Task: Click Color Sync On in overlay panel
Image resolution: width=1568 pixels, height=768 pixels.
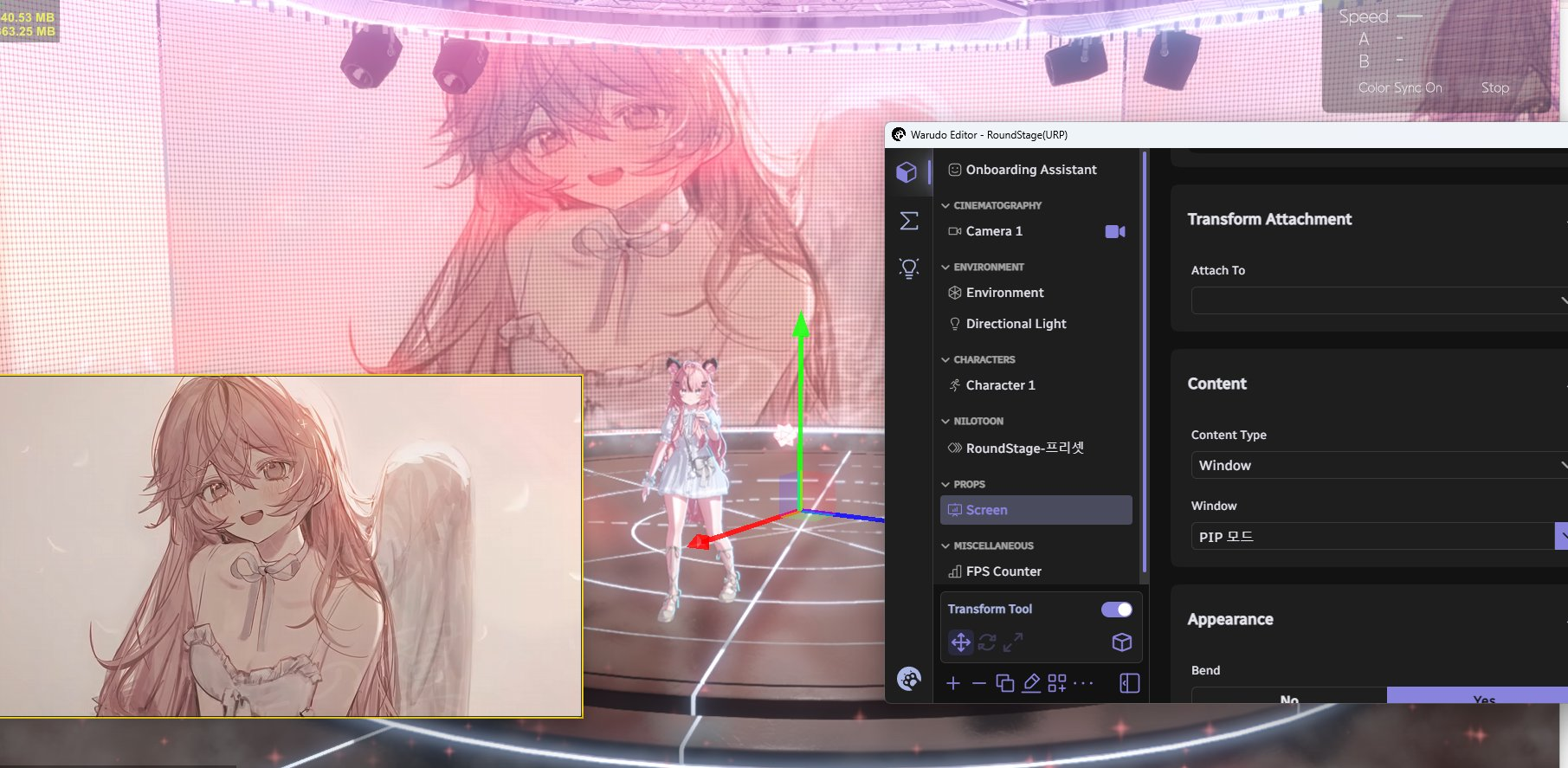Action: [x=1400, y=87]
